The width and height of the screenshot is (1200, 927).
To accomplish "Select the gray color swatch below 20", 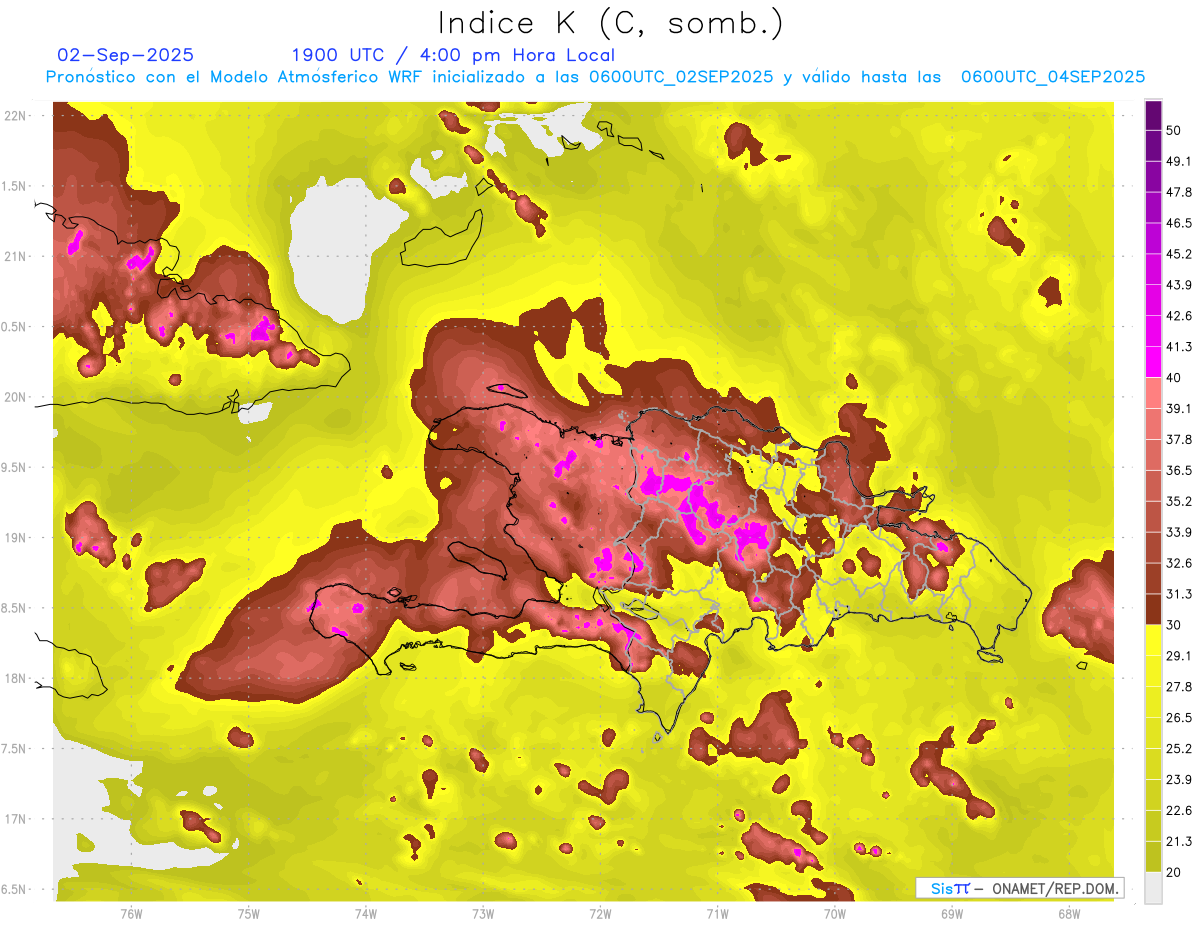I will pyautogui.click(x=1153, y=888).
